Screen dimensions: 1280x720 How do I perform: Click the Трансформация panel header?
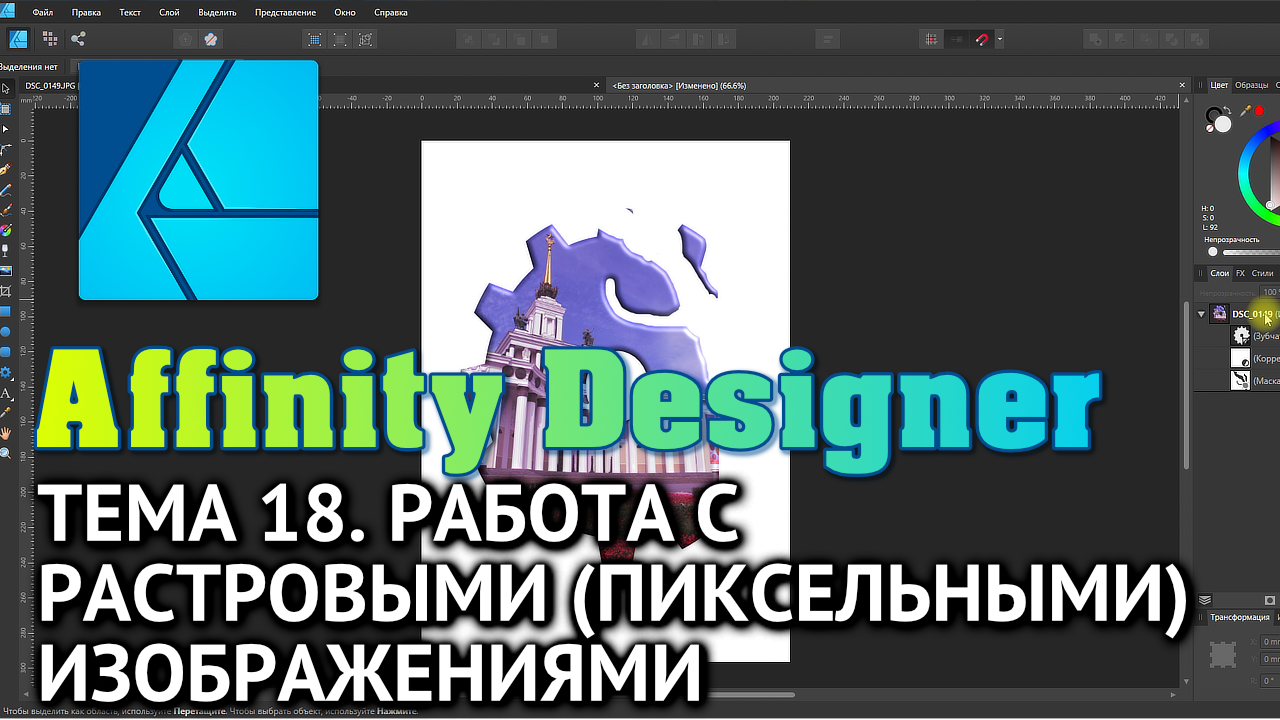(1238, 617)
